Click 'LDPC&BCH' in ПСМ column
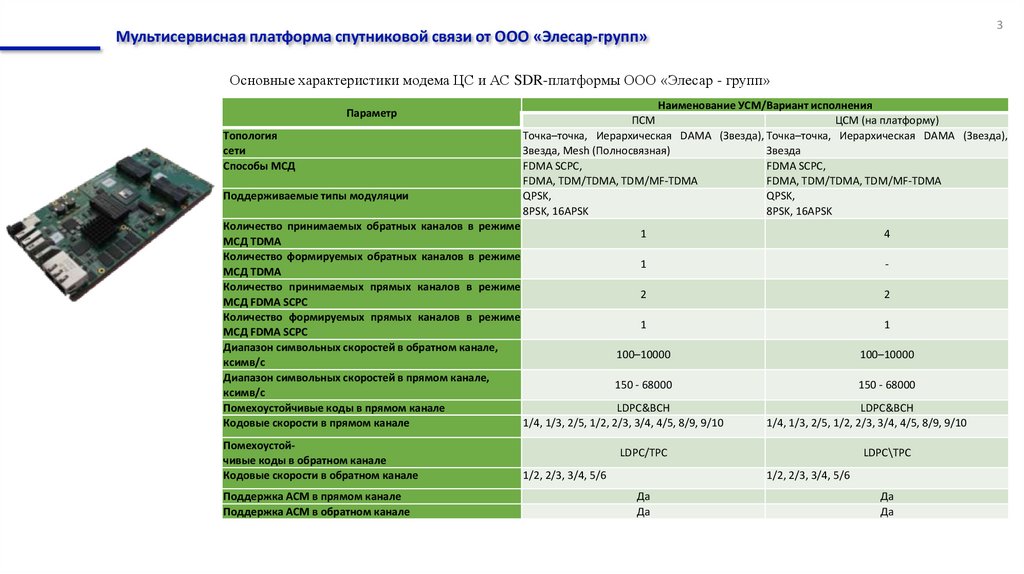1024x574 pixels. pos(643,407)
